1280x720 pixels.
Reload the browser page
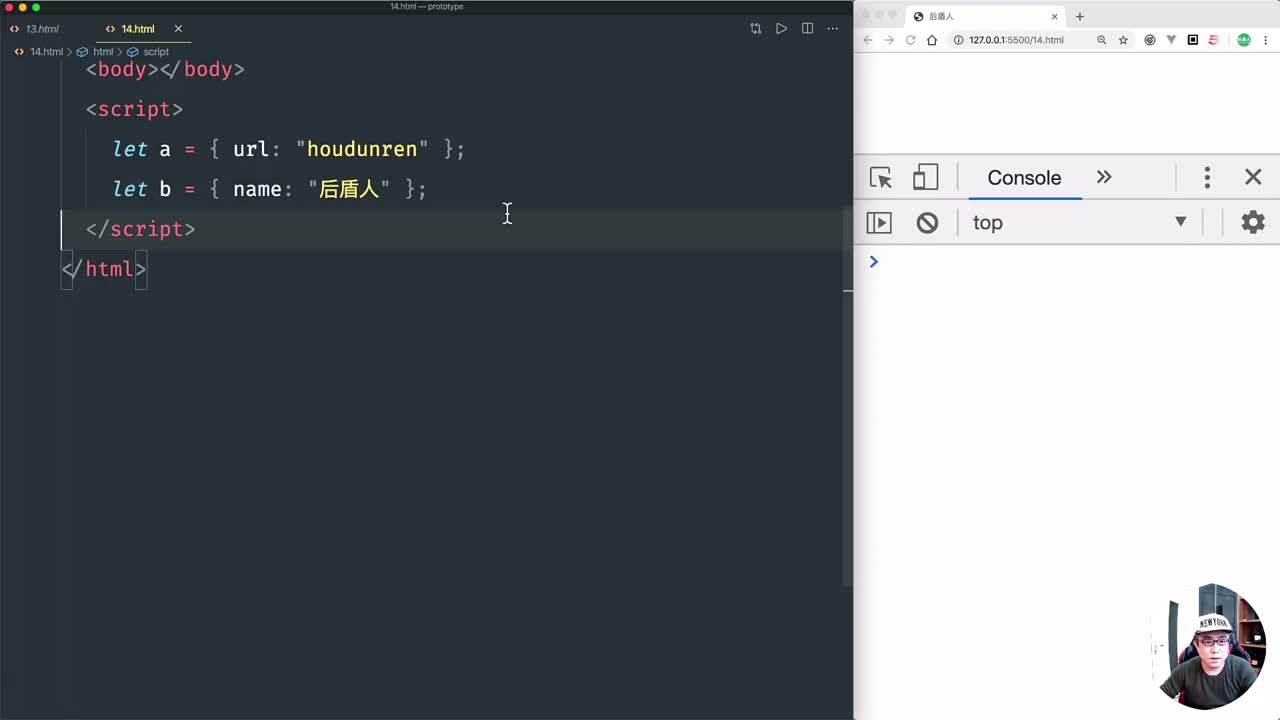[910, 40]
